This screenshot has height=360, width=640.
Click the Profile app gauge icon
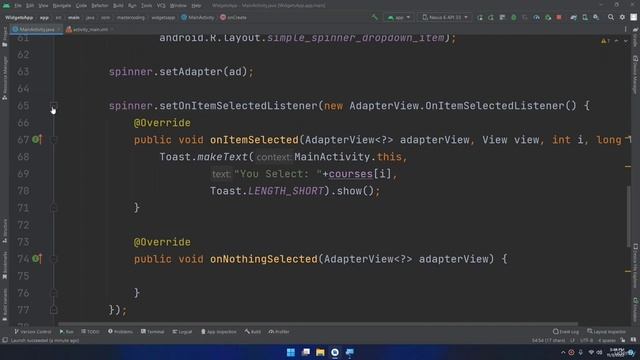(536, 18)
